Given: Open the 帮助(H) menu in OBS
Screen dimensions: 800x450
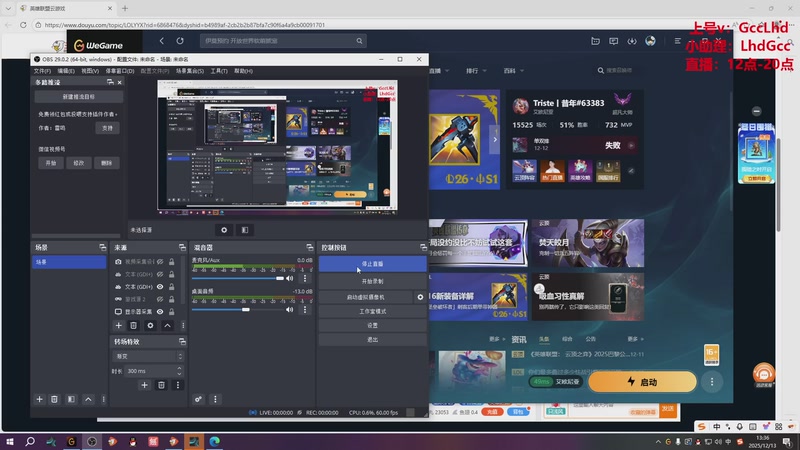Looking at the screenshot, I should 243,71.
